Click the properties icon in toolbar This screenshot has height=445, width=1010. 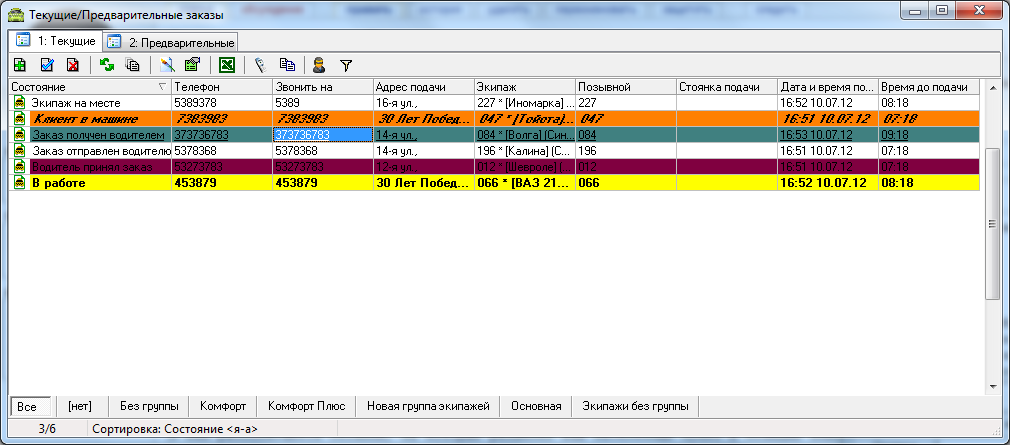click(x=193, y=66)
